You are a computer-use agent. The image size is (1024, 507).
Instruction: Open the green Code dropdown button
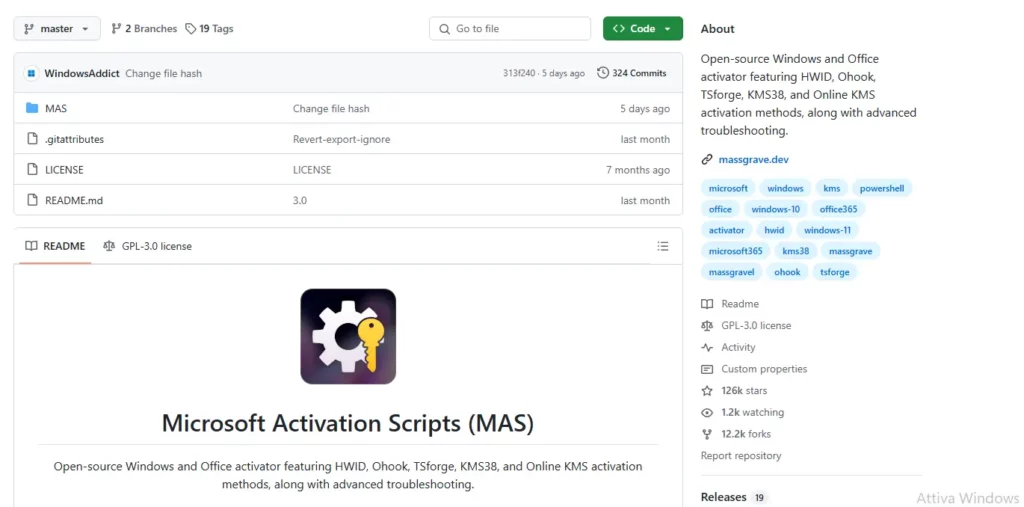643,29
